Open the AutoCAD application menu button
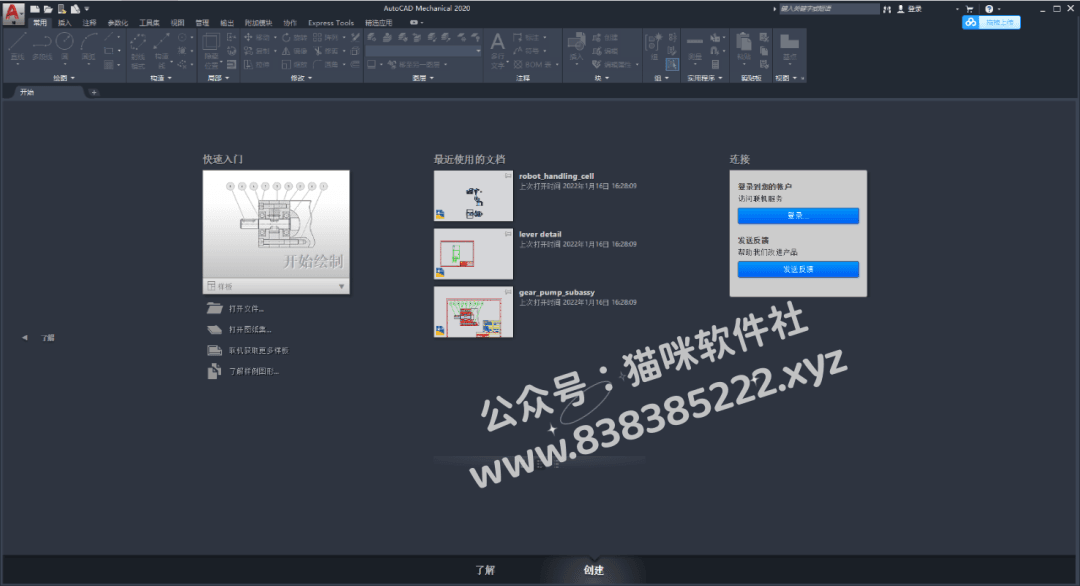The image size is (1080, 586). click(x=13, y=13)
